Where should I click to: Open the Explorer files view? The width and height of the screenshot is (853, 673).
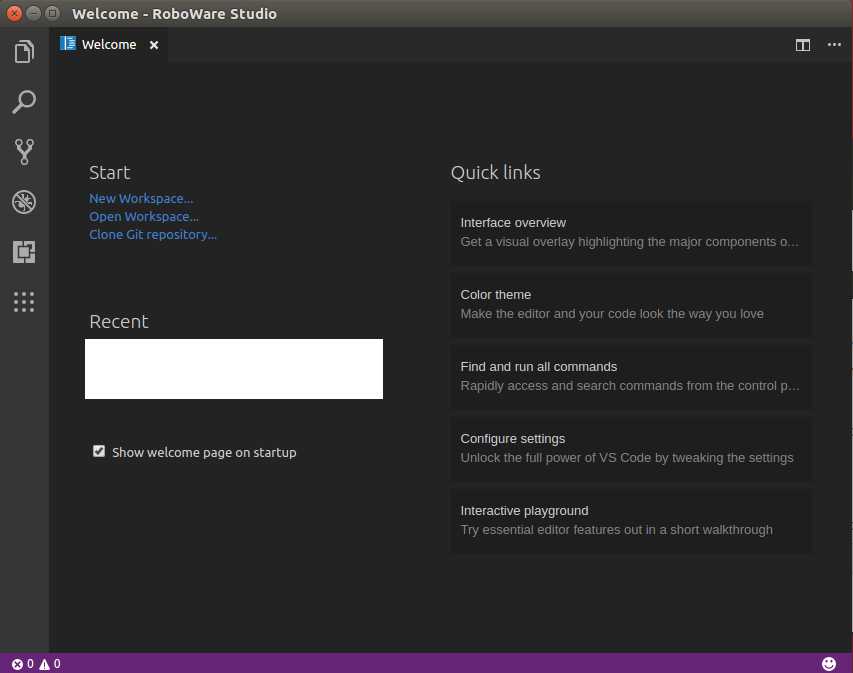click(x=24, y=52)
